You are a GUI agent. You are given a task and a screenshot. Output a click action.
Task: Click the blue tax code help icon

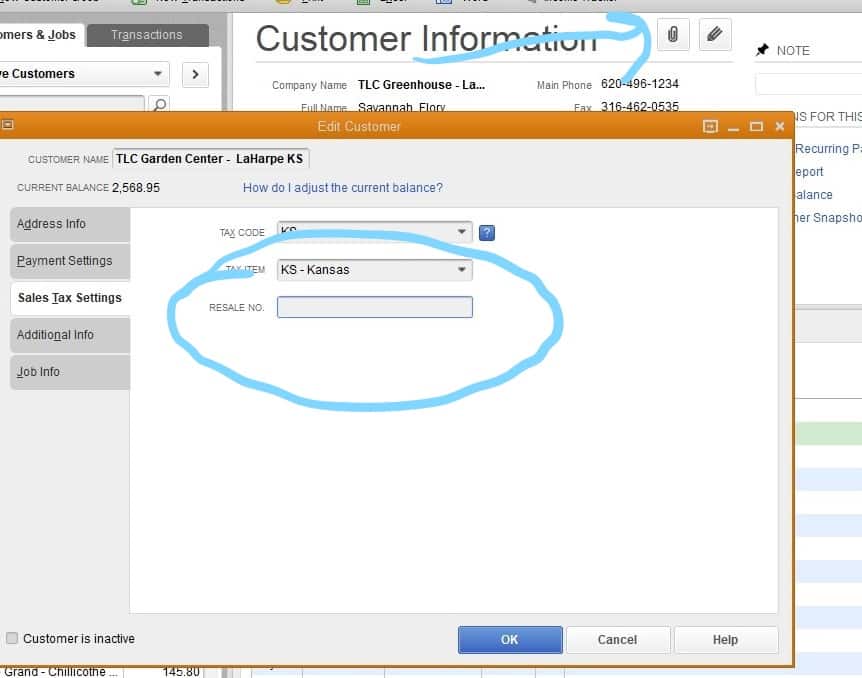pos(487,233)
